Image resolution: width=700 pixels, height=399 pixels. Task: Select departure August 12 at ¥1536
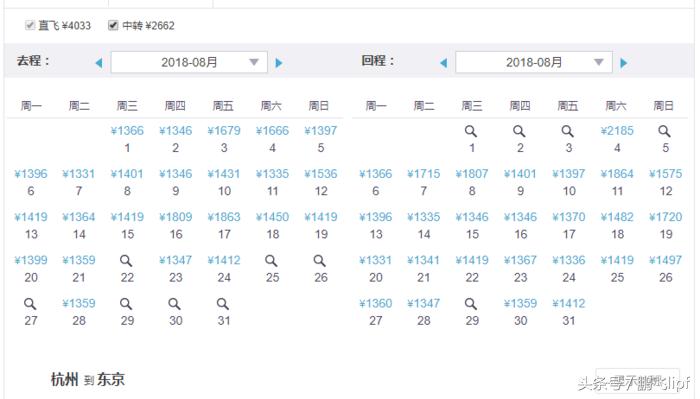pos(321,174)
